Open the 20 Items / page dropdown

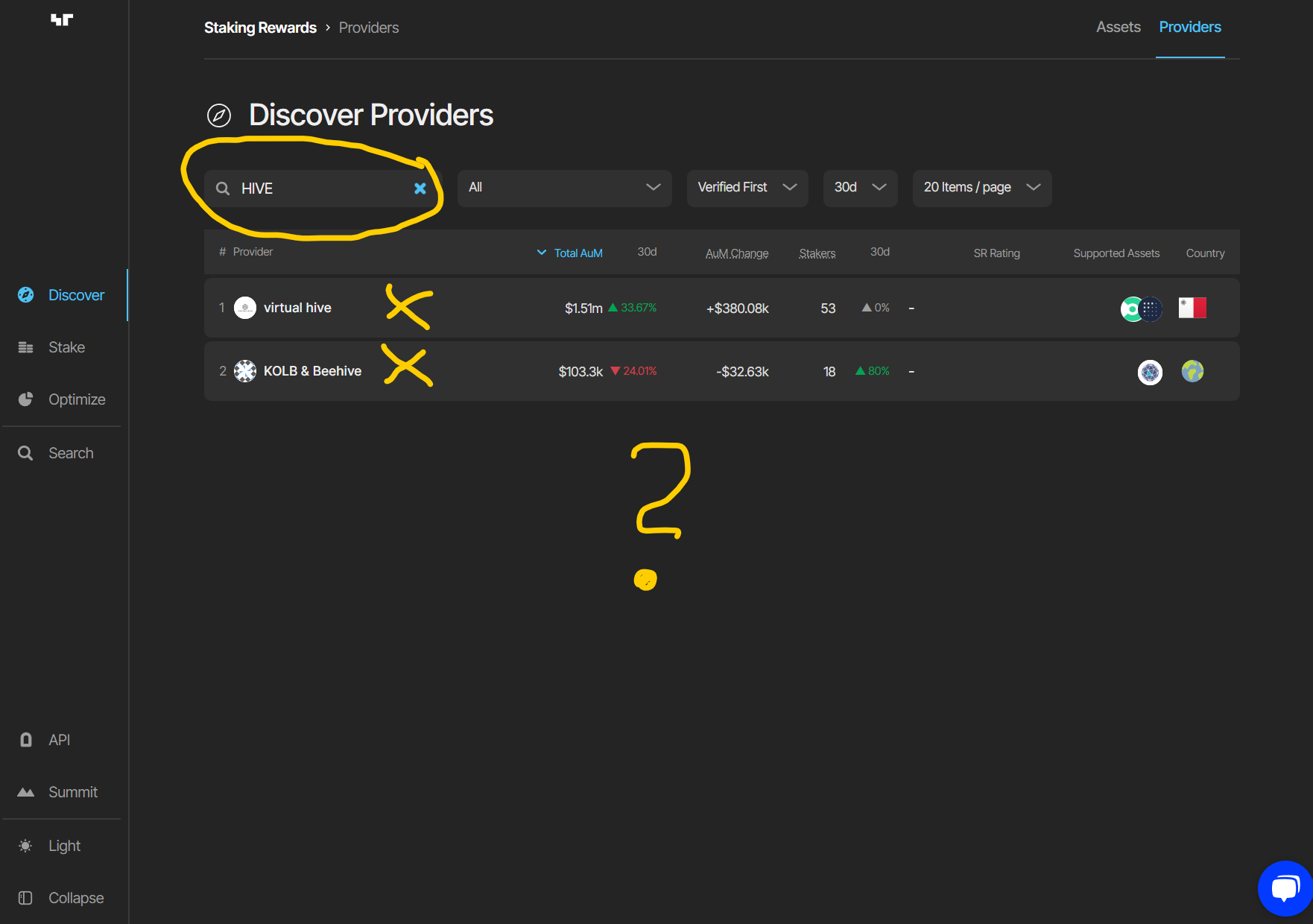[x=982, y=188]
